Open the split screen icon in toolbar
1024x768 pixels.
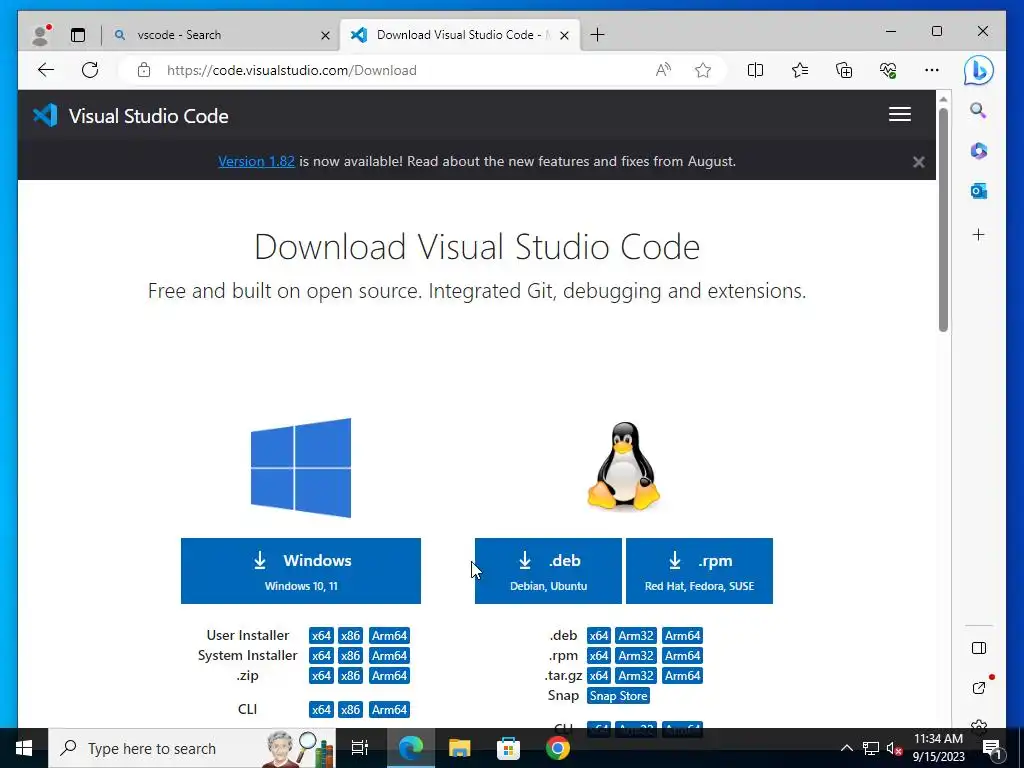tap(755, 70)
